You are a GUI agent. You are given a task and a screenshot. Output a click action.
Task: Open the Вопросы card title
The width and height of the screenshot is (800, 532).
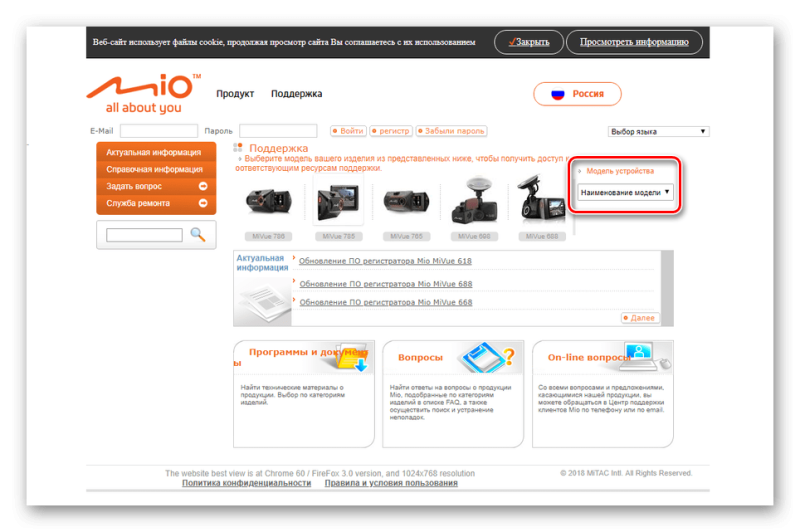(x=420, y=358)
